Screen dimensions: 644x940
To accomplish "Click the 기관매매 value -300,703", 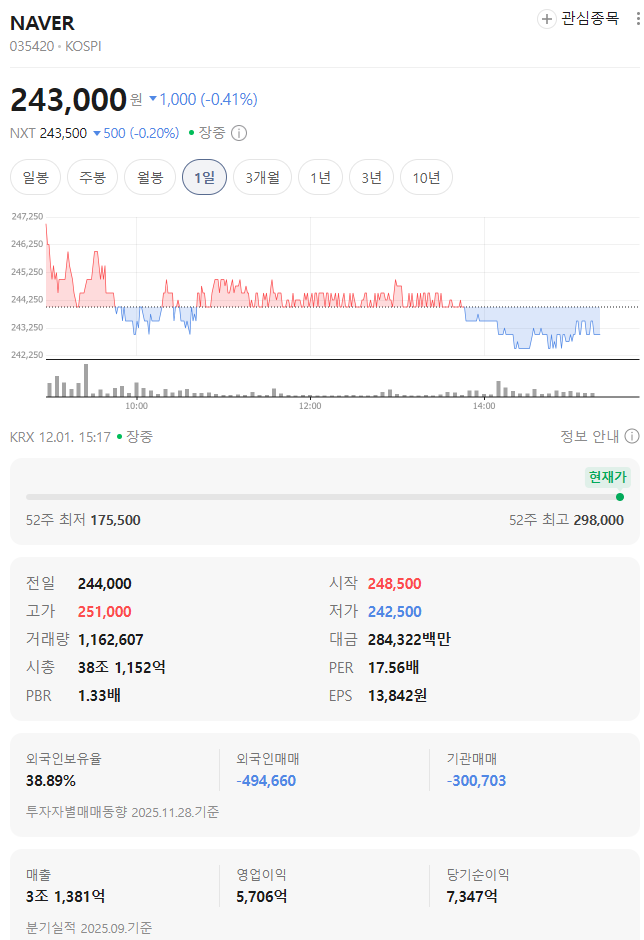I will (476, 781).
